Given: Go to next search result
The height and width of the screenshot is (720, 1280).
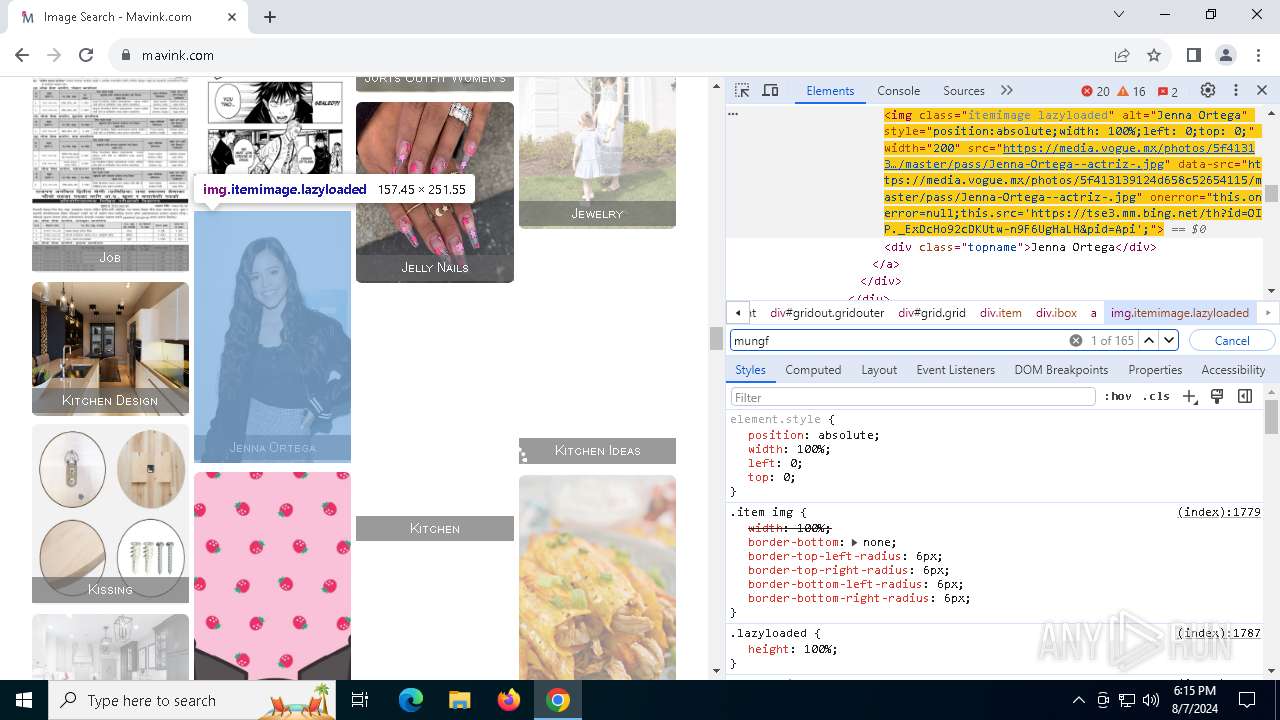Looking at the screenshot, I should point(1169,340).
